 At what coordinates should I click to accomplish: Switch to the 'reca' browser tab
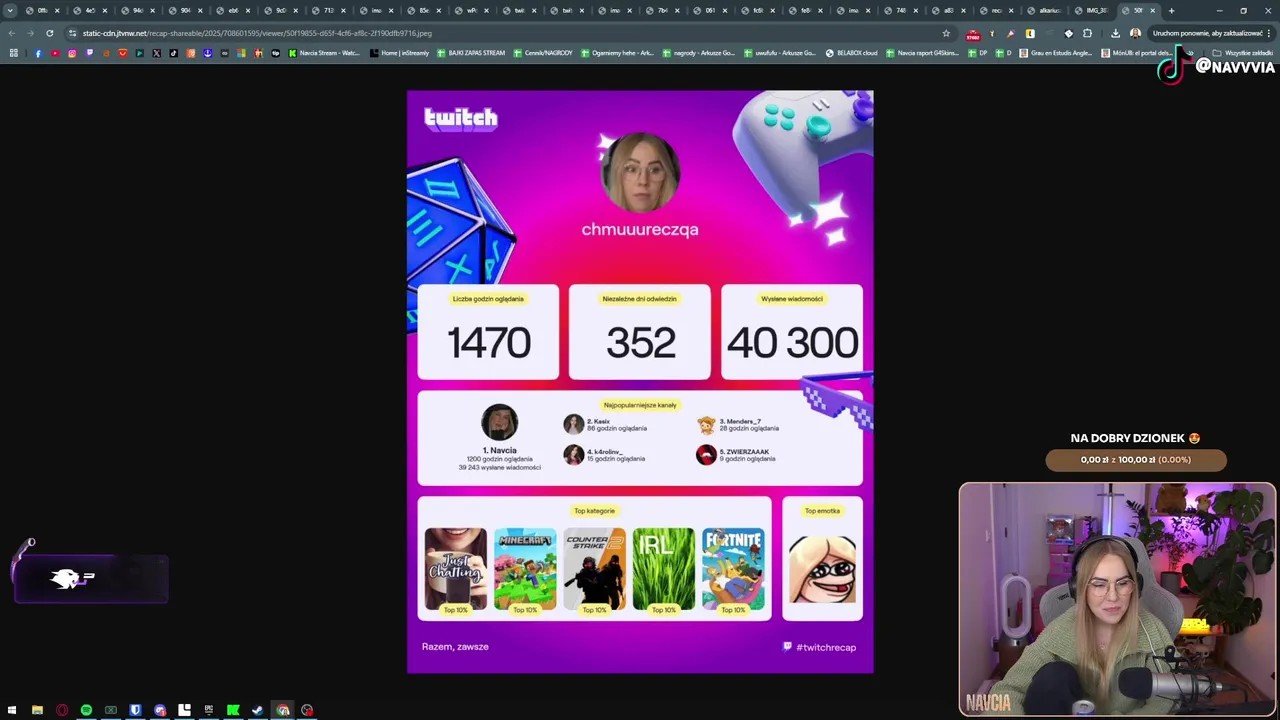(997, 10)
